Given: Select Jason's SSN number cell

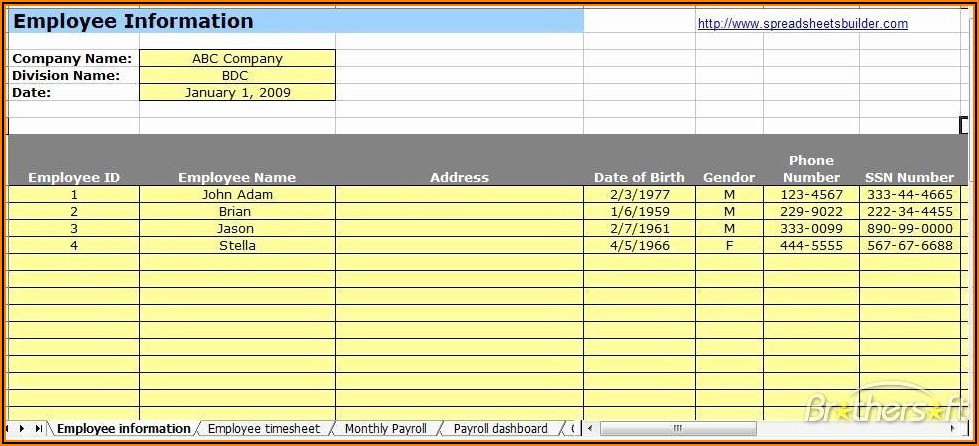Looking at the screenshot, I should tap(909, 229).
